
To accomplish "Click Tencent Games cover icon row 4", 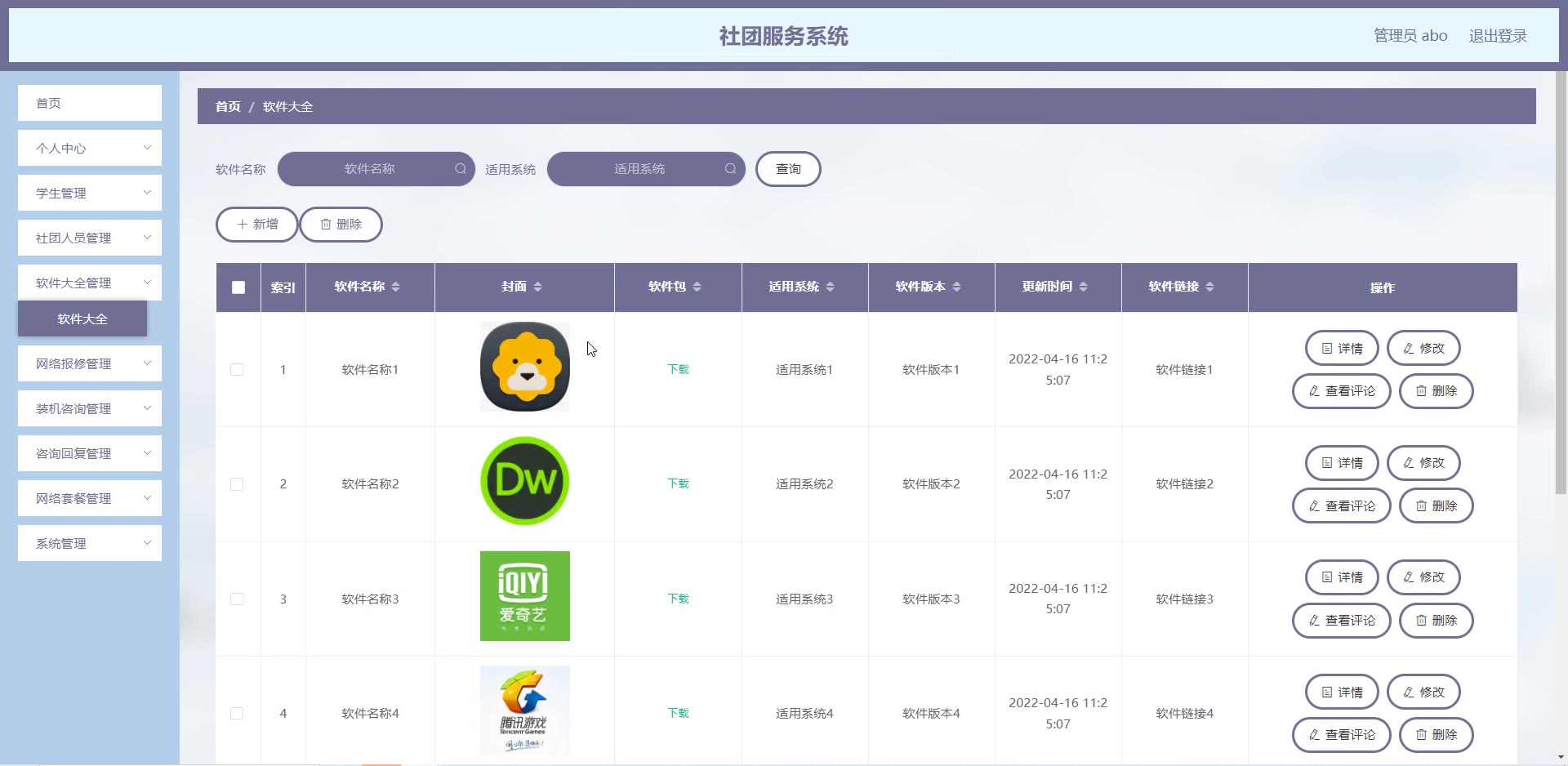I will pyautogui.click(x=525, y=710).
